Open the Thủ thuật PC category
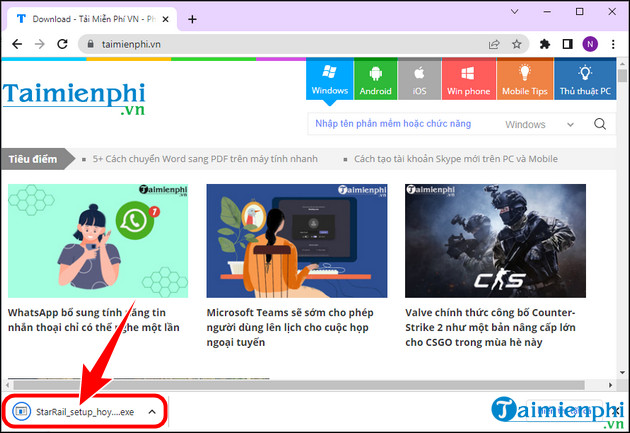Image resolution: width=630 pixels, height=433 pixels. click(x=585, y=79)
